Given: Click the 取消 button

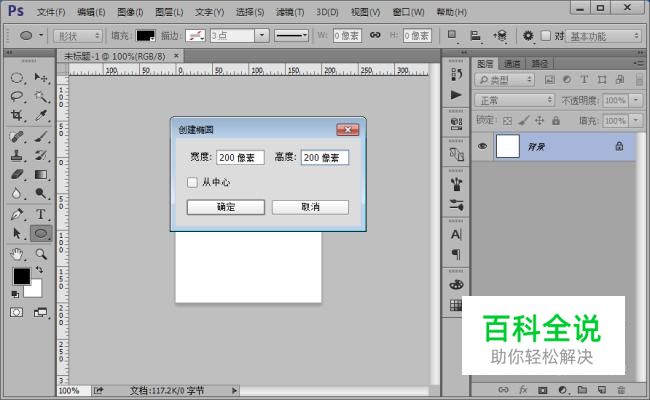Looking at the screenshot, I should tap(310, 207).
